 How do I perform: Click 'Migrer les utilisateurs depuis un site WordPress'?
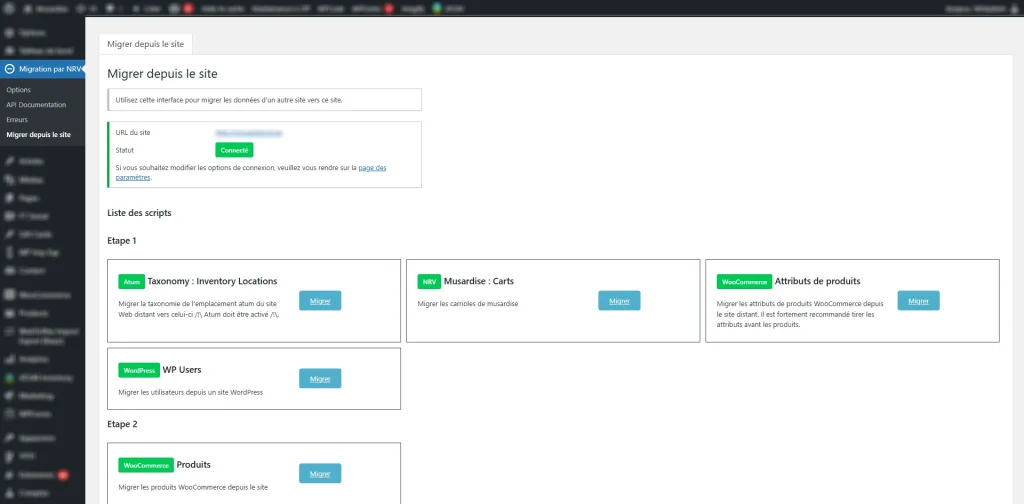(x=191, y=392)
